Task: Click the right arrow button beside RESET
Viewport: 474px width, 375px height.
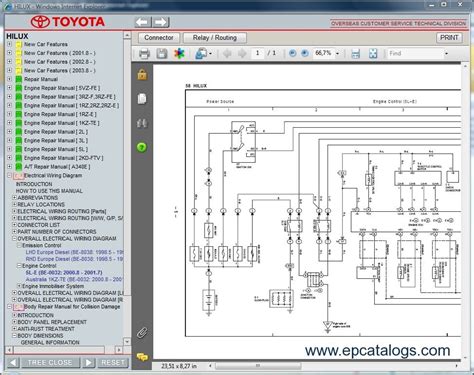Action: [88, 362]
